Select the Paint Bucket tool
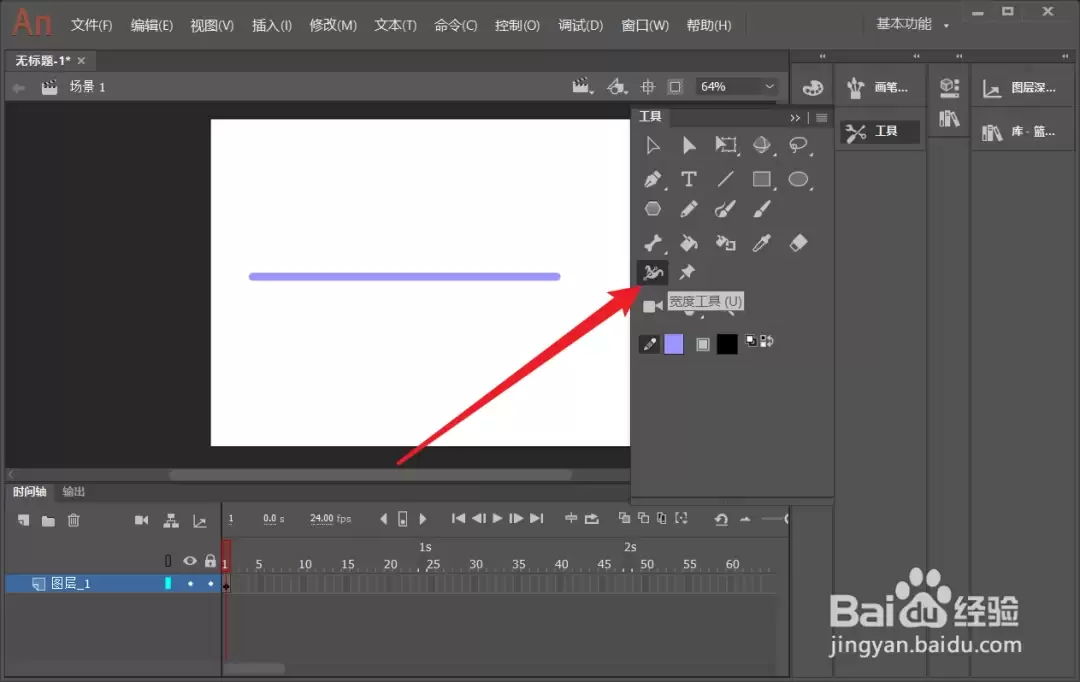This screenshot has width=1080, height=682. click(688, 242)
